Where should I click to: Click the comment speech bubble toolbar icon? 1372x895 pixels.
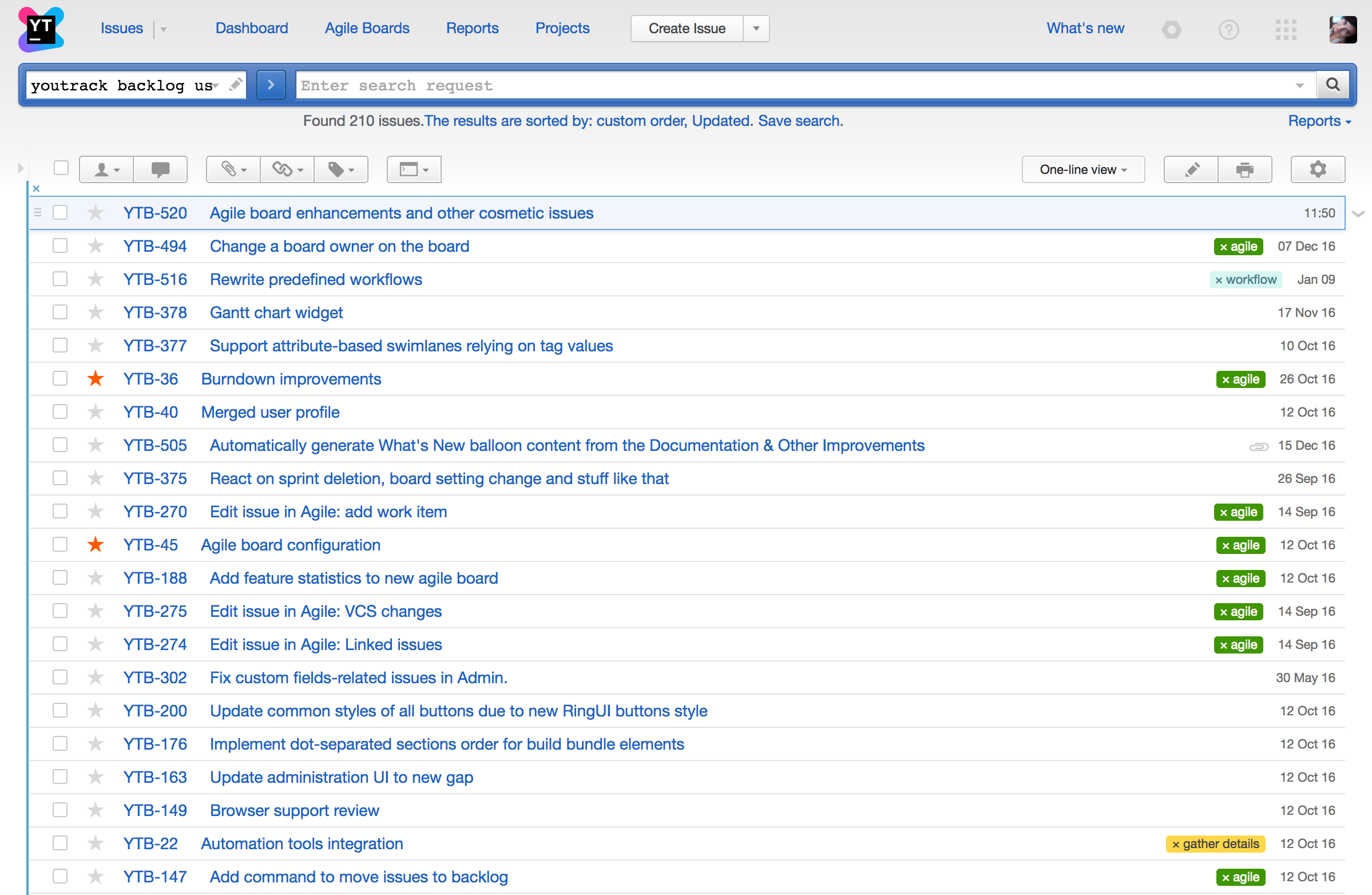160,169
